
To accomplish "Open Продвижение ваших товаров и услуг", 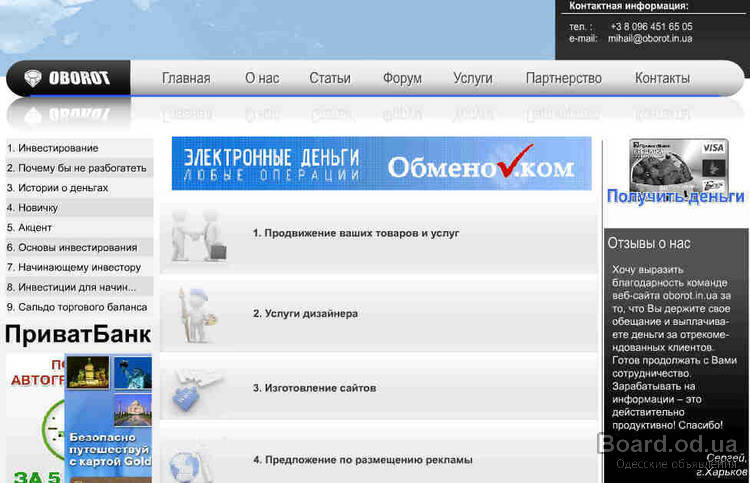I will tap(356, 233).
